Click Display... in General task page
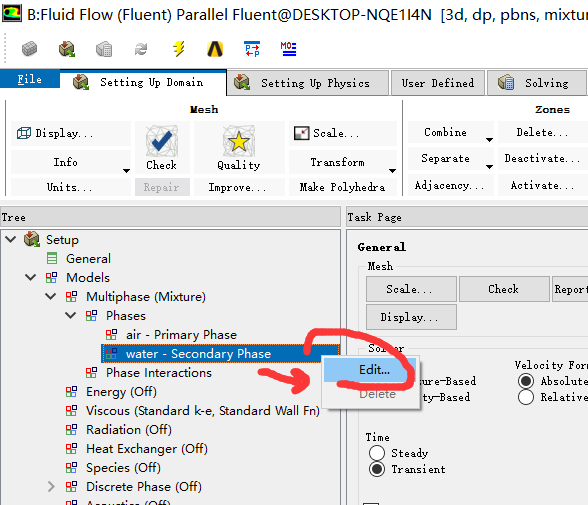The width and height of the screenshot is (588, 505). coord(411,317)
